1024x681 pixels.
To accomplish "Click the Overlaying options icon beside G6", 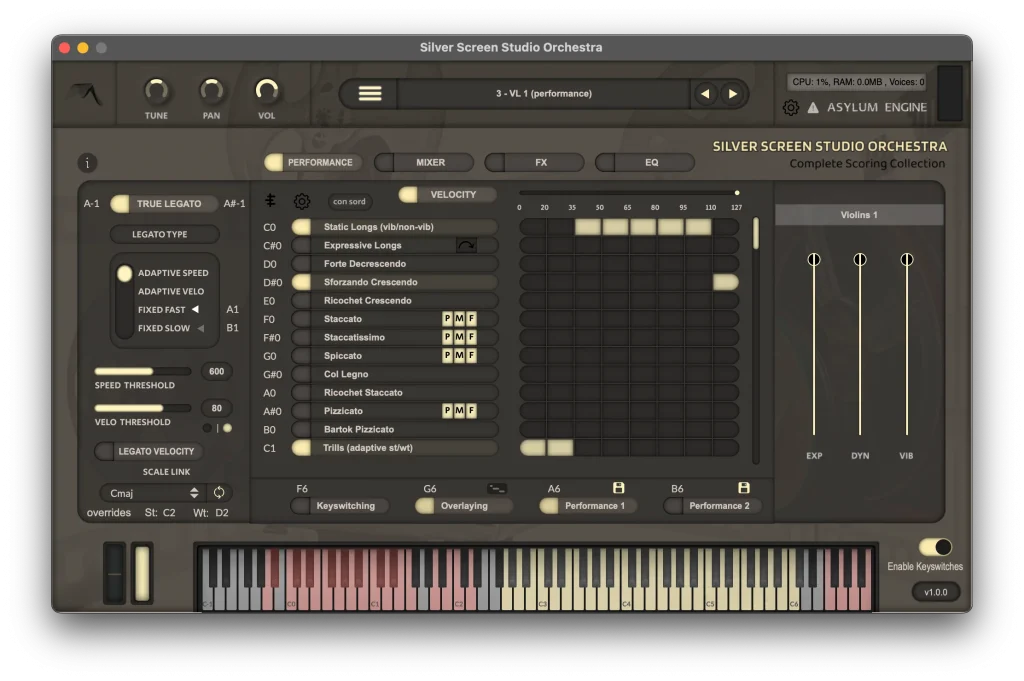I will coord(497,488).
